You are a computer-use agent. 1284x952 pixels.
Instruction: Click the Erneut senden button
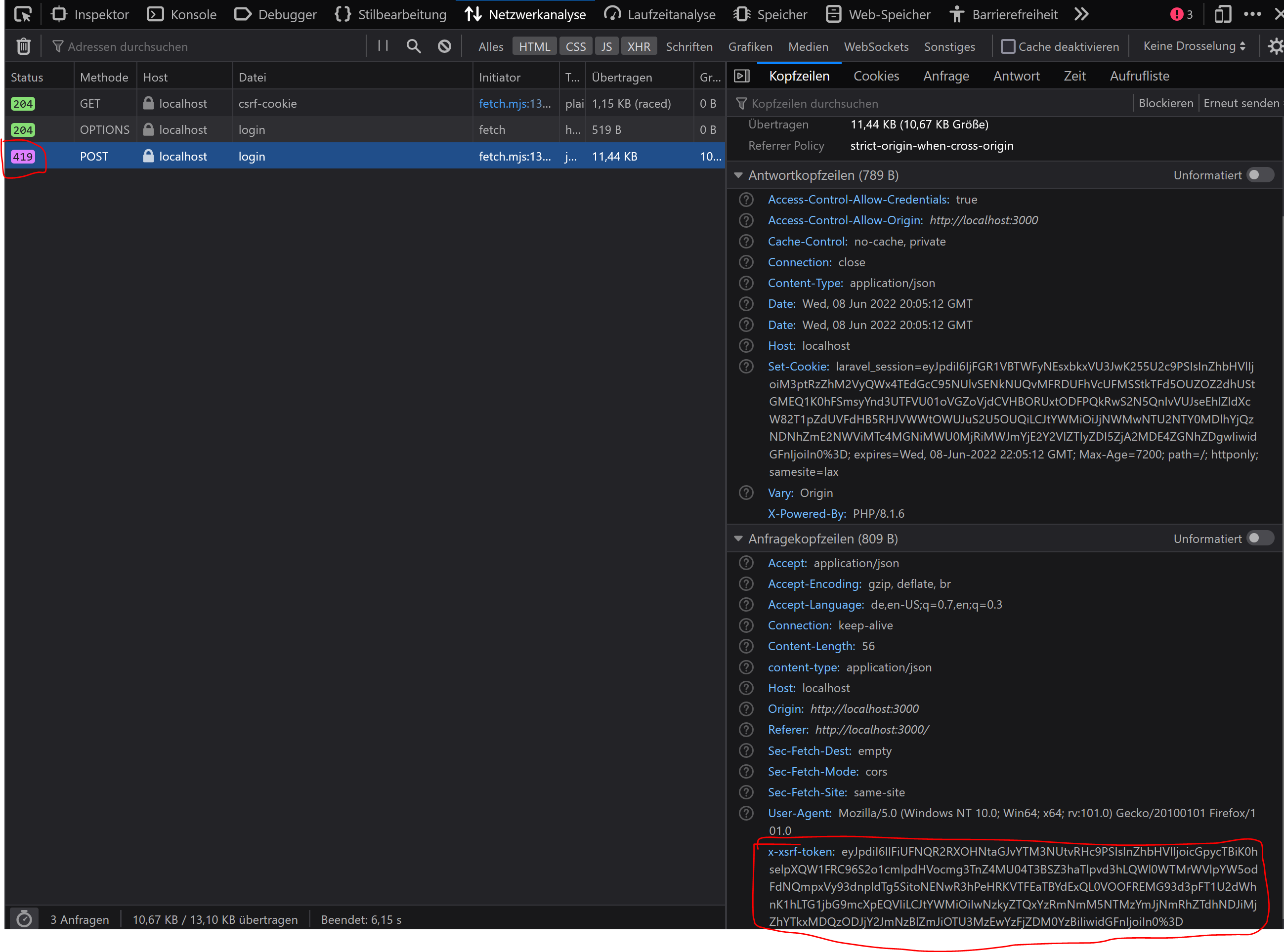point(1241,103)
